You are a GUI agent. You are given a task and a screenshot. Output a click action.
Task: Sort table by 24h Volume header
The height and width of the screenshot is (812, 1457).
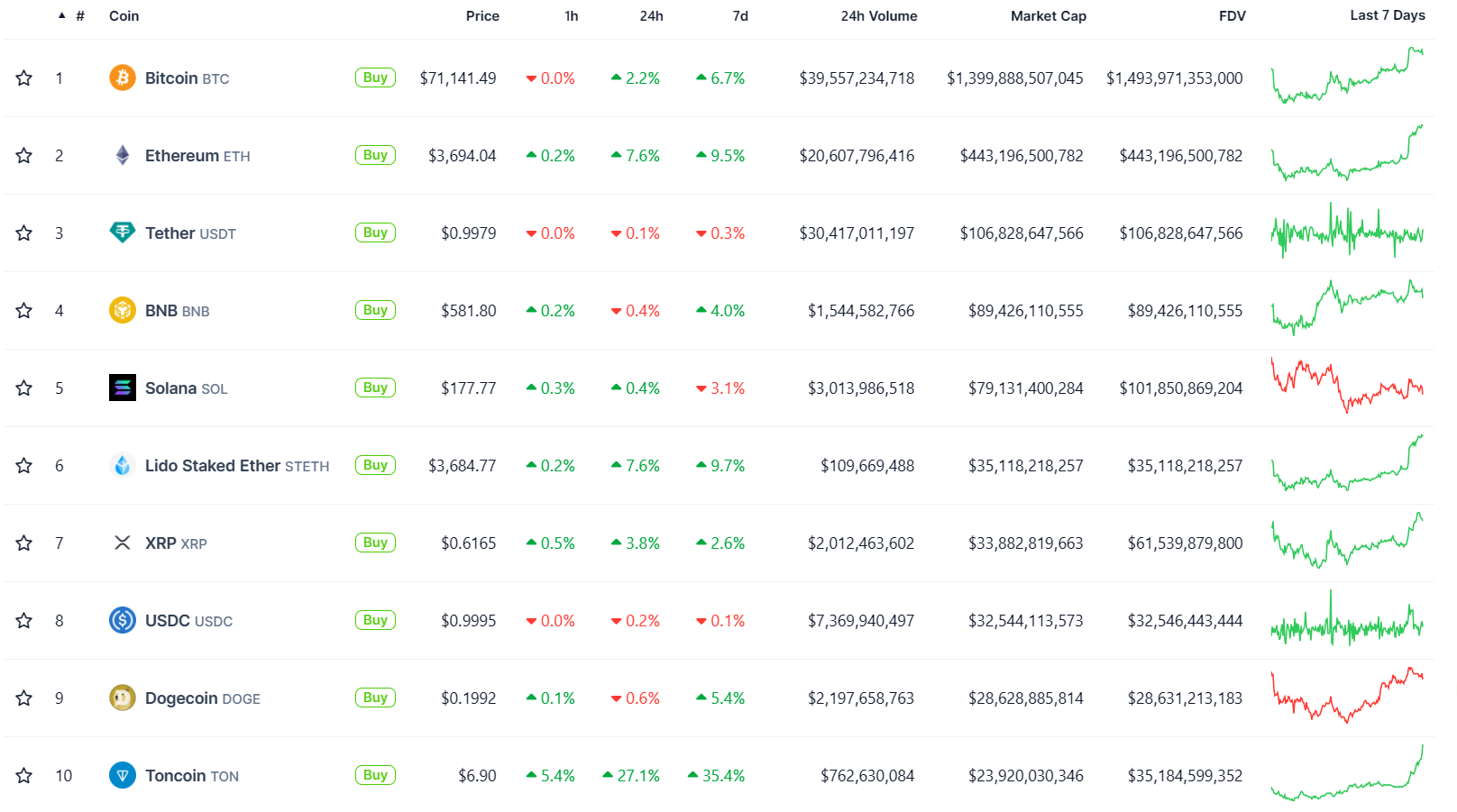[x=878, y=16]
